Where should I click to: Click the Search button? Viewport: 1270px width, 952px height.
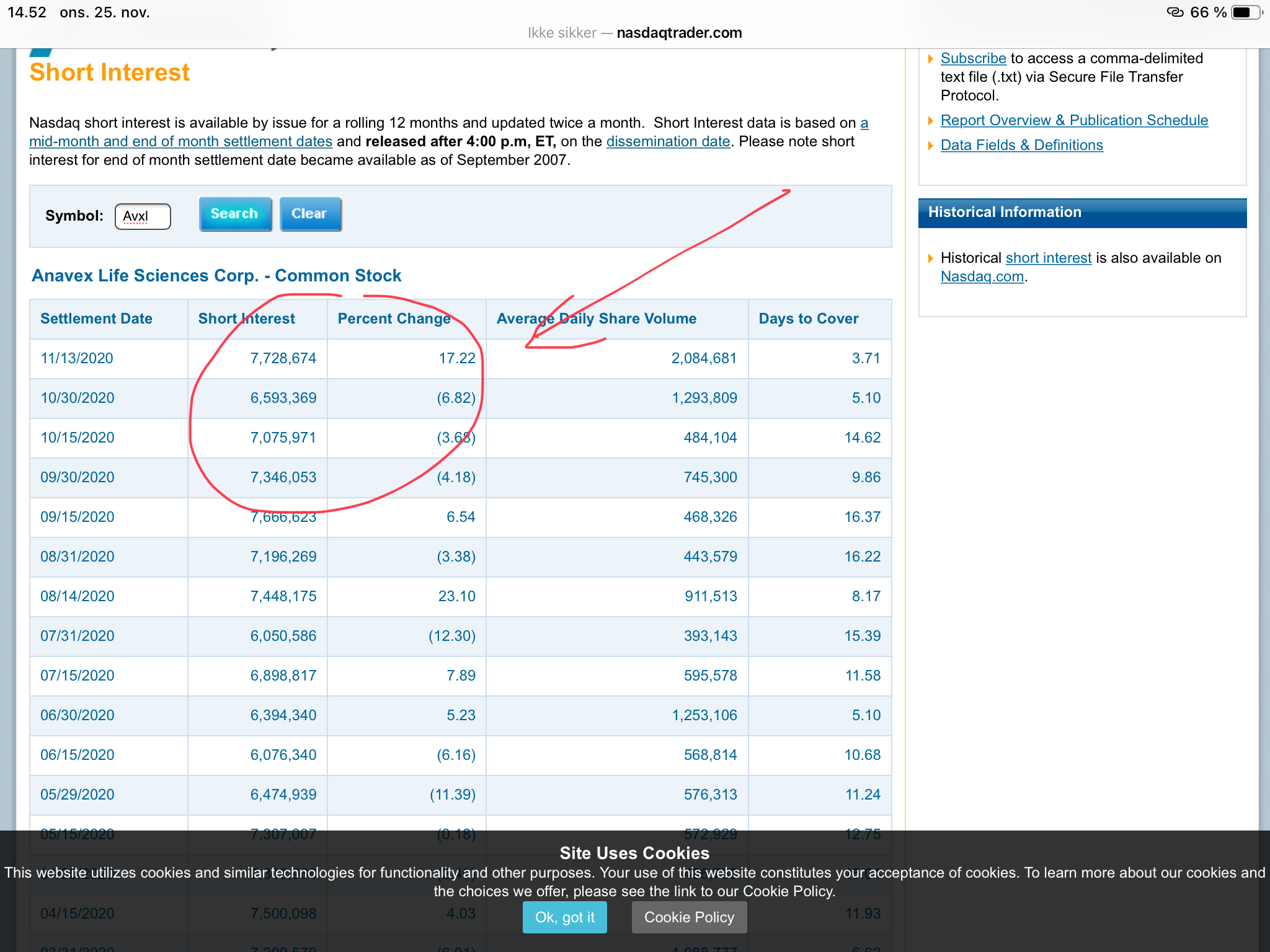point(235,214)
